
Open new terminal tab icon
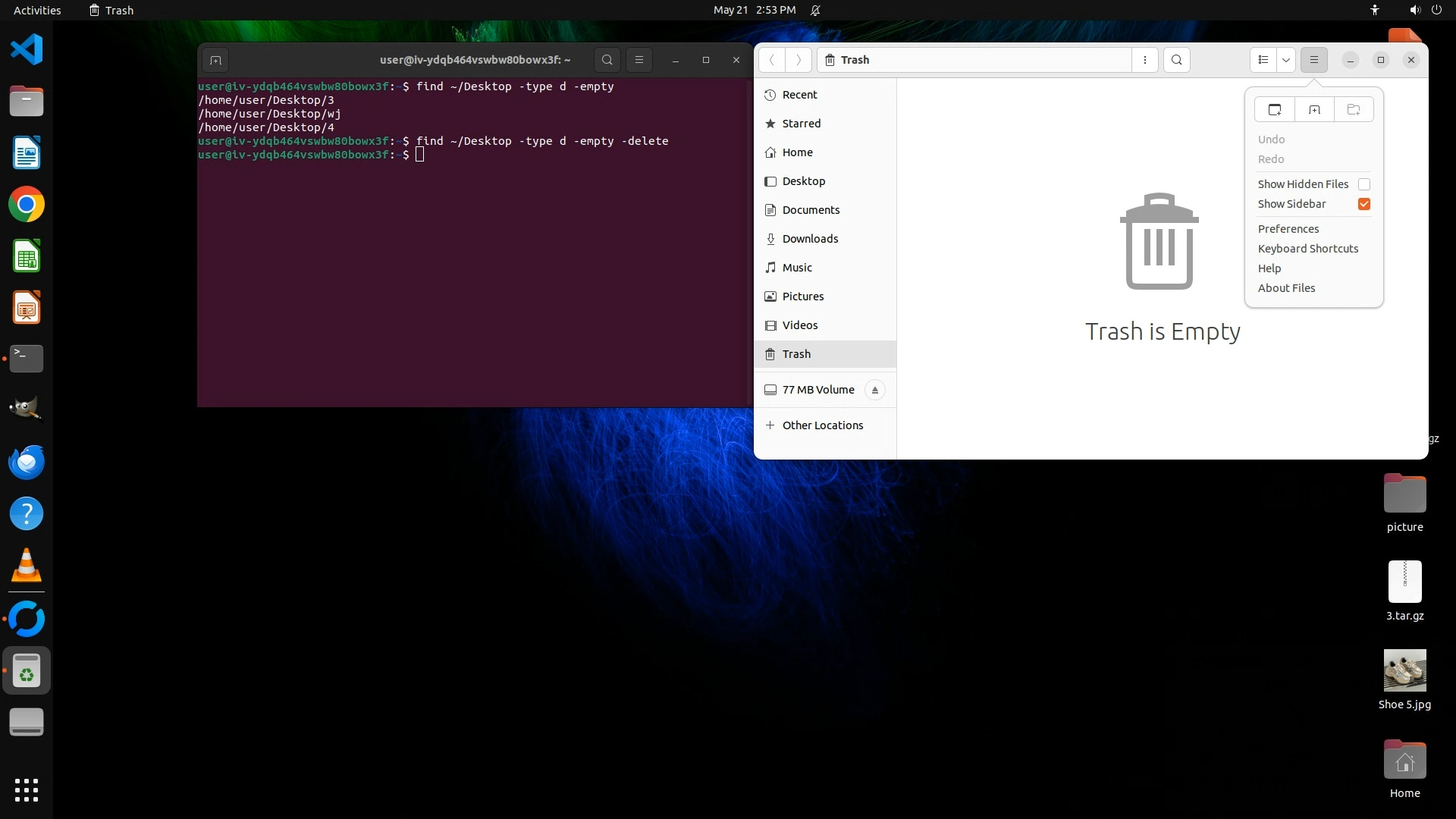coord(215,60)
